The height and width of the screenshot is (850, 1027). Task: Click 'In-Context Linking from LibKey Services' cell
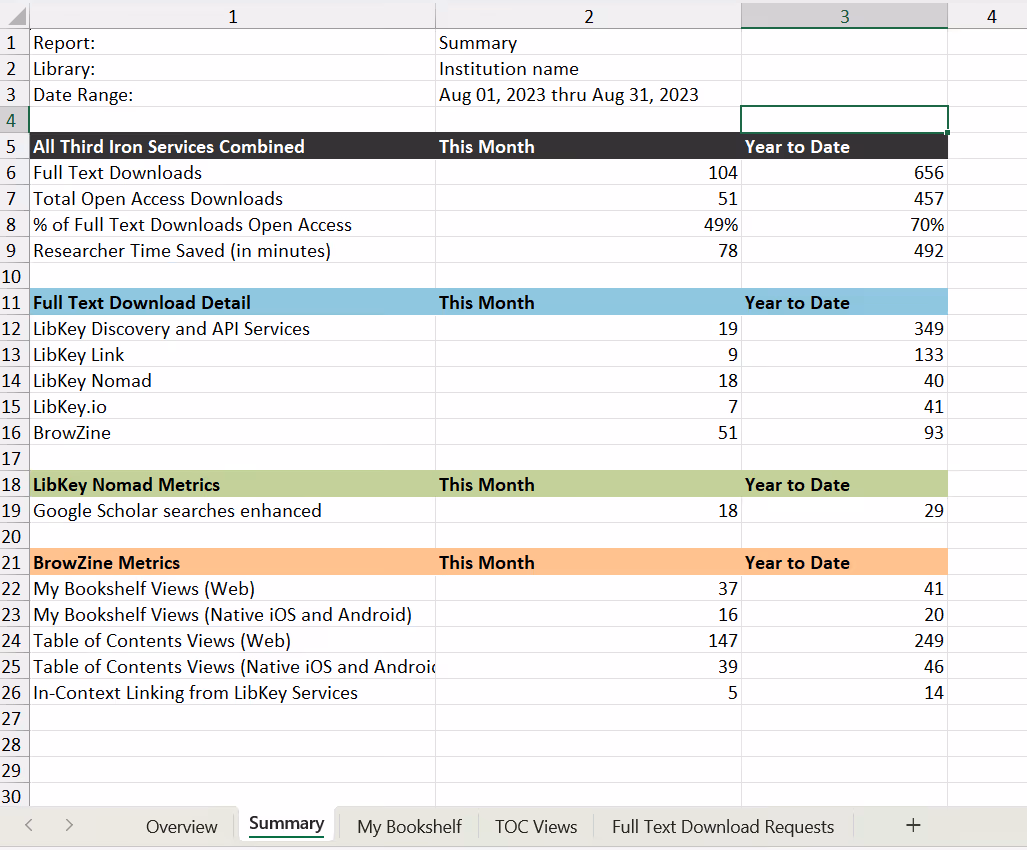pos(233,692)
